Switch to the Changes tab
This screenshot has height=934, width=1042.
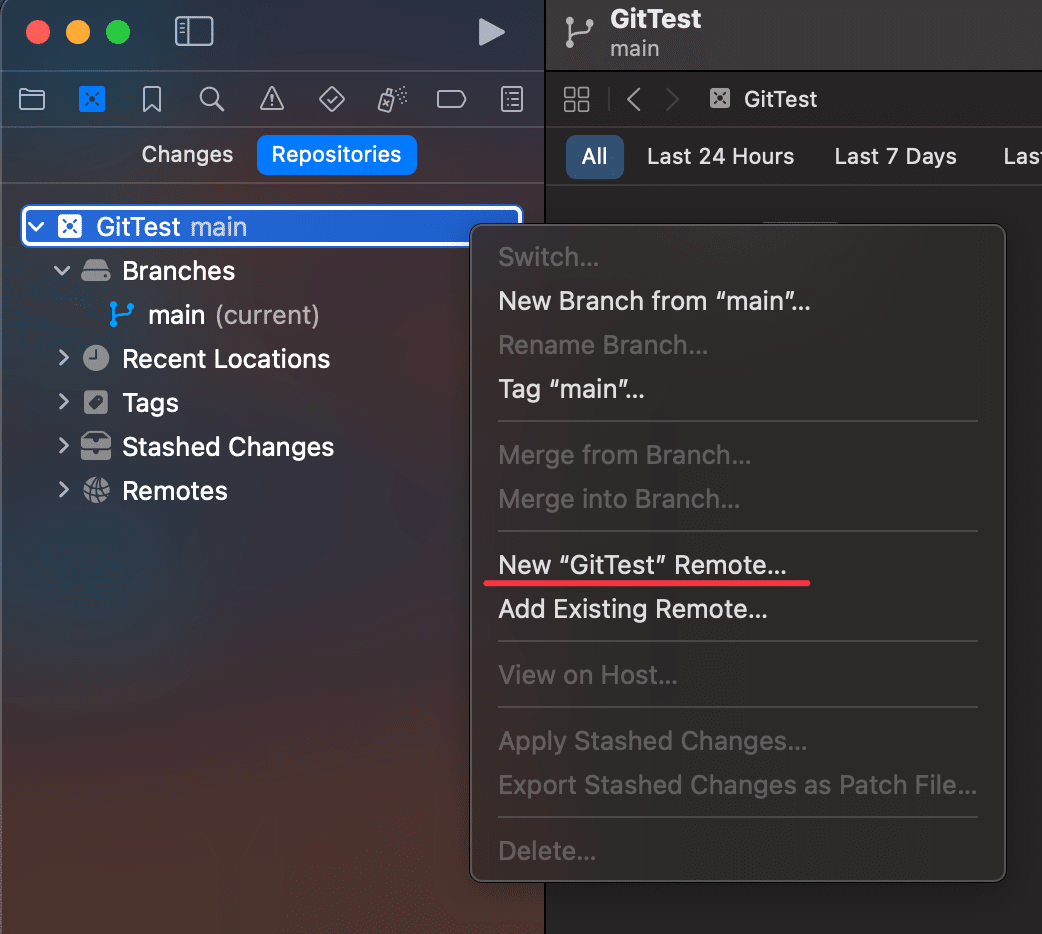coord(186,155)
